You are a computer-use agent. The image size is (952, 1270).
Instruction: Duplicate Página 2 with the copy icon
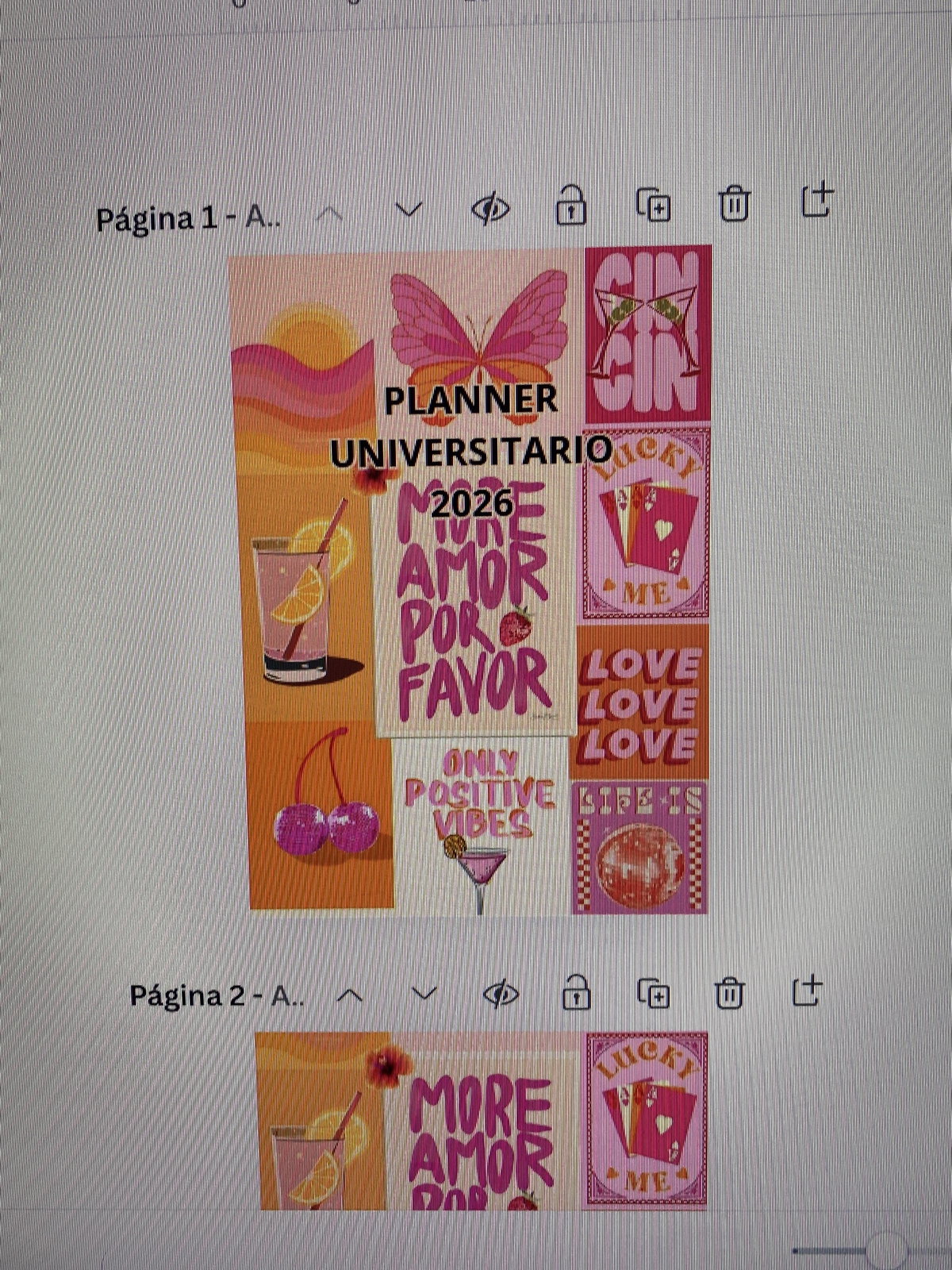[654, 993]
